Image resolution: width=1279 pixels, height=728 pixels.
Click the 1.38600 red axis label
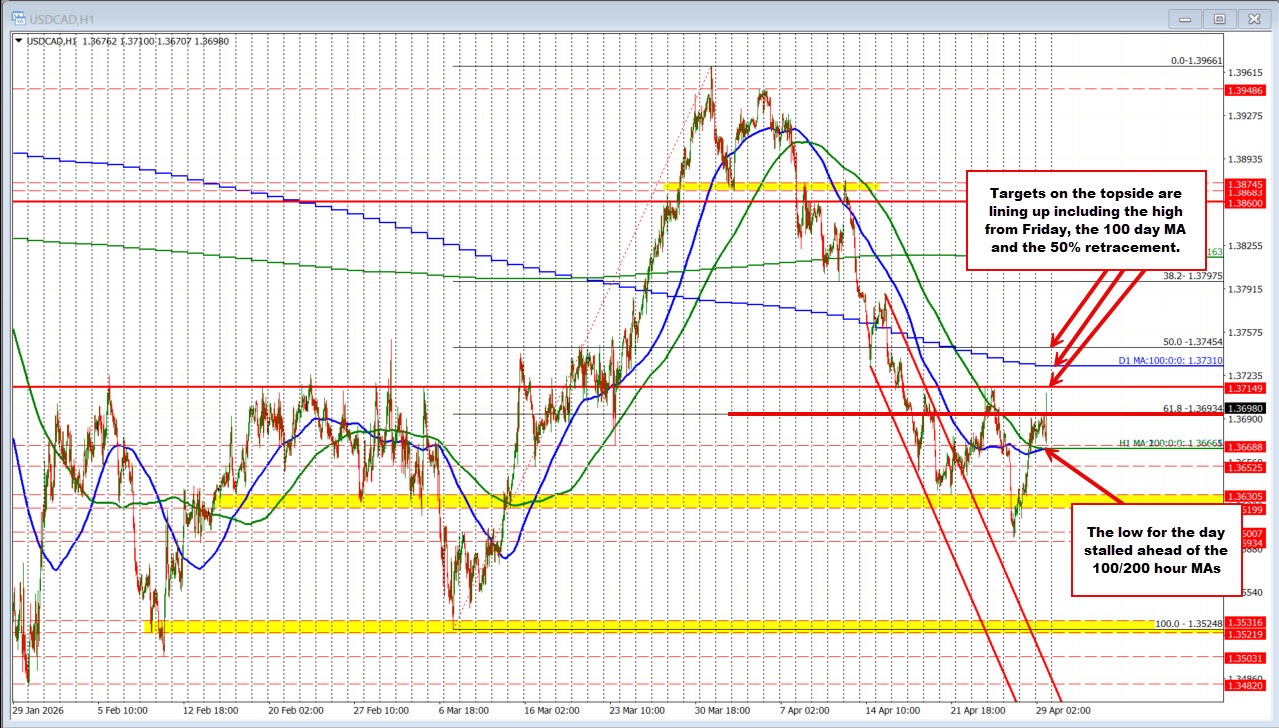[1243, 202]
